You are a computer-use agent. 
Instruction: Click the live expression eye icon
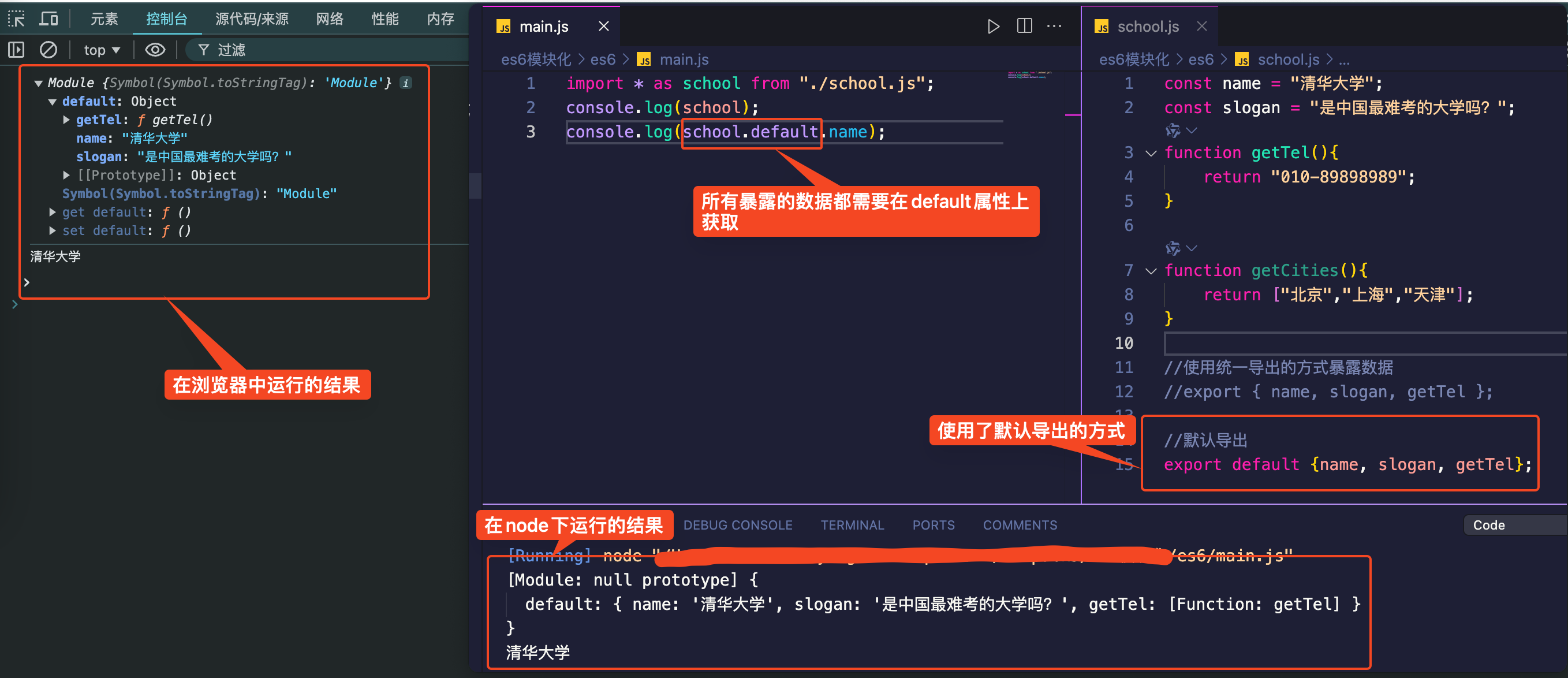(155, 50)
